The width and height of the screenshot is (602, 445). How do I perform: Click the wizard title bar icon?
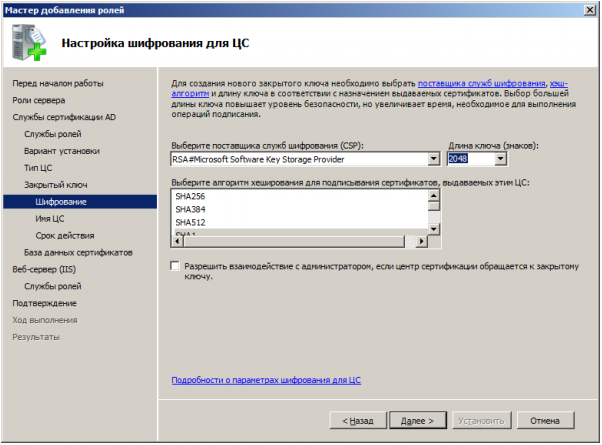11,9
